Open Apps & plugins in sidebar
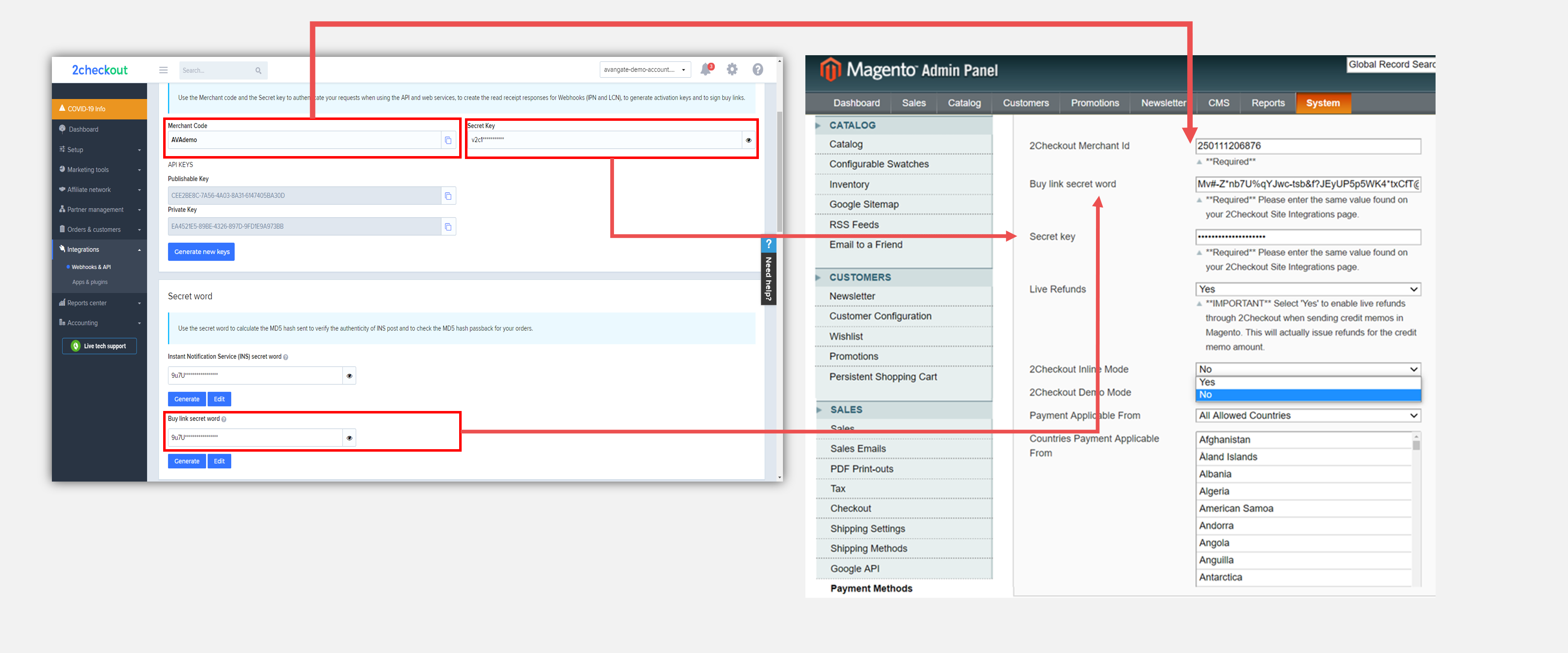1568x653 pixels. click(x=90, y=282)
